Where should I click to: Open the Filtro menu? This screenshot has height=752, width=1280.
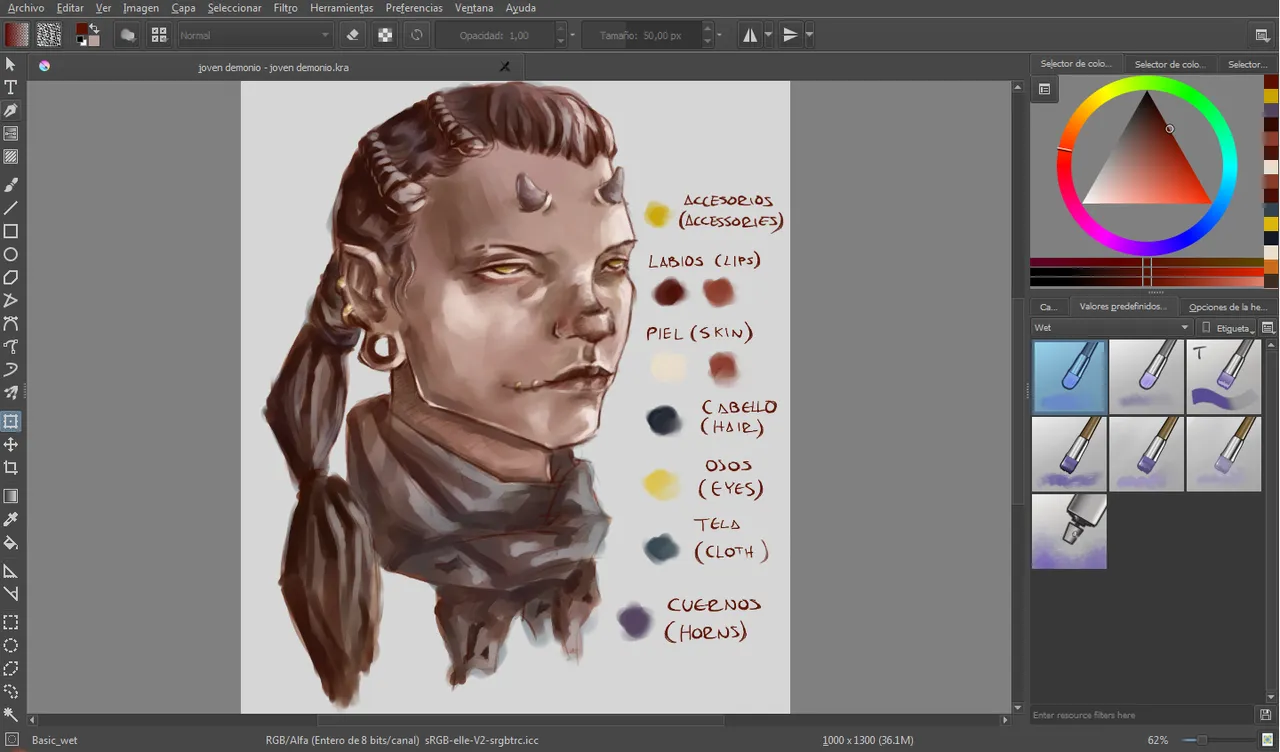[x=285, y=8]
